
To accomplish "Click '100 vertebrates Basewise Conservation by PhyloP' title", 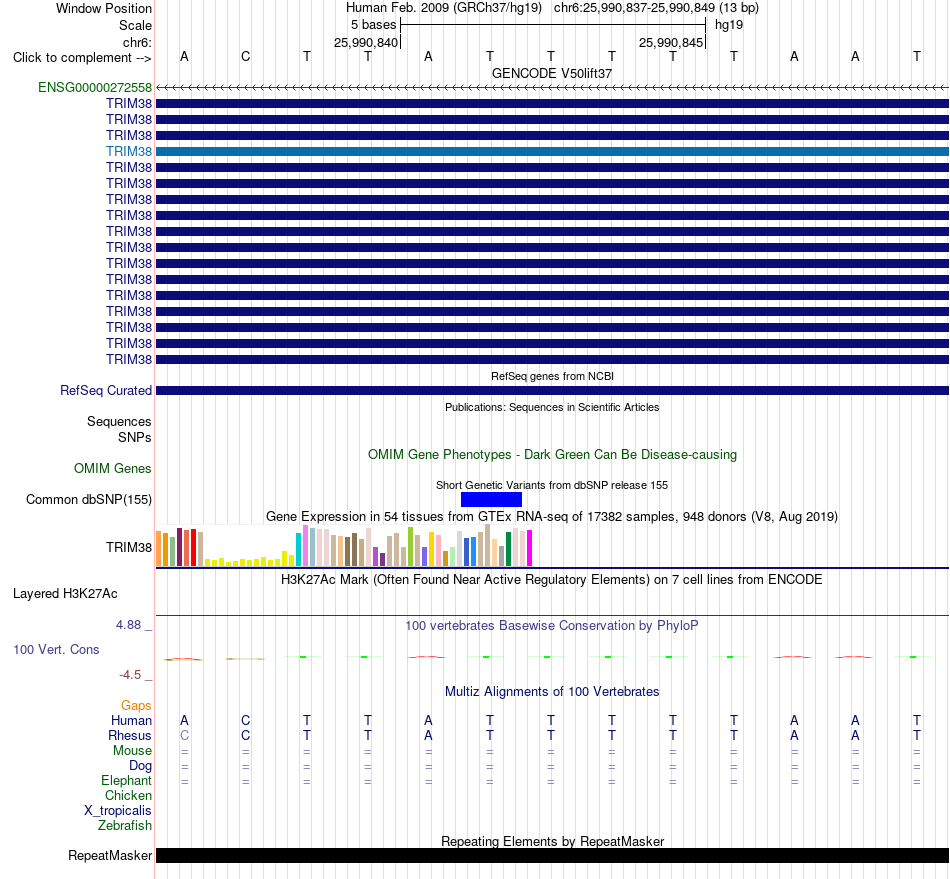I will [x=551, y=625].
